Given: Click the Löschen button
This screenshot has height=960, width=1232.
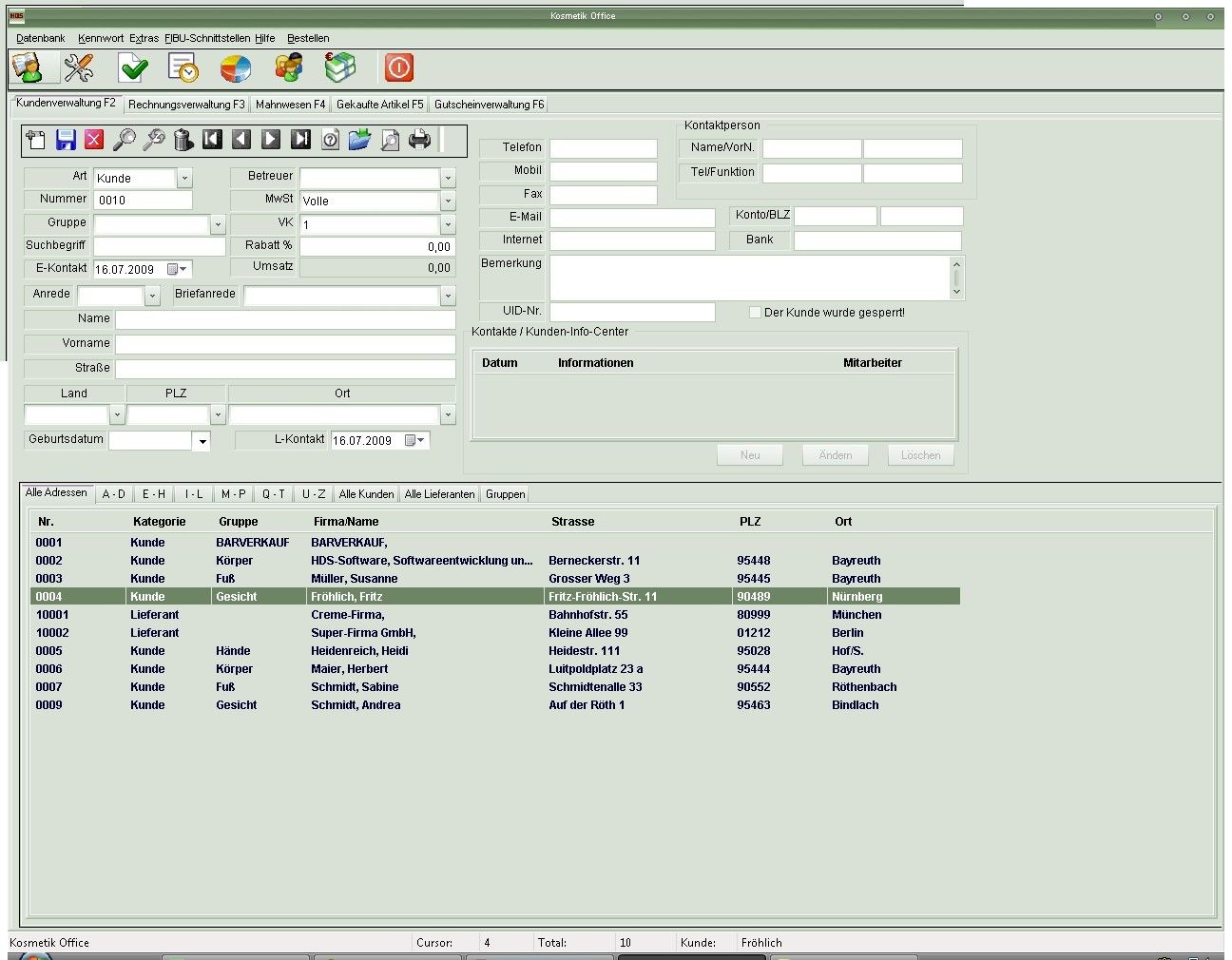Looking at the screenshot, I should 920,455.
